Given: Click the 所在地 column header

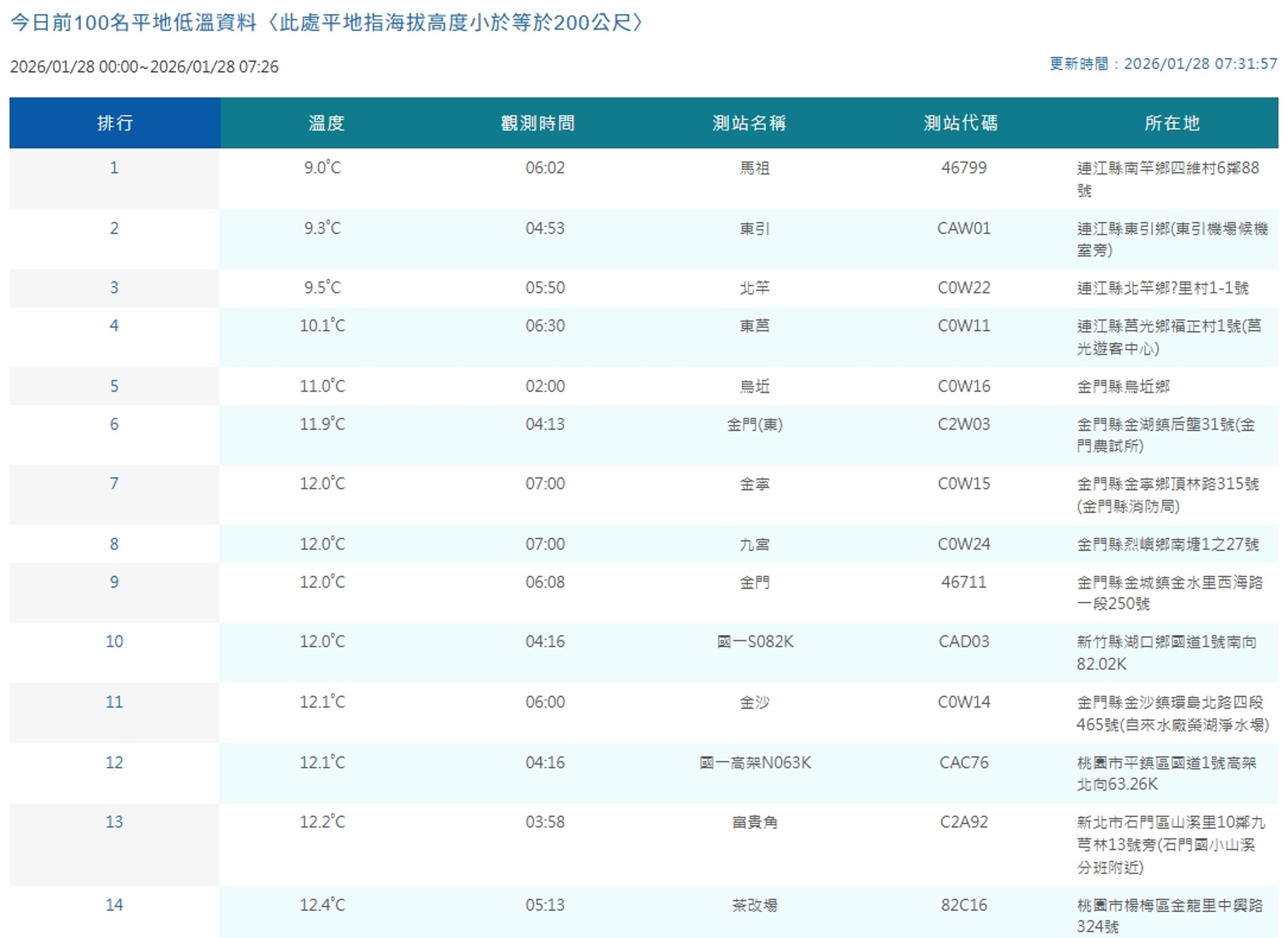Looking at the screenshot, I should click(1172, 123).
